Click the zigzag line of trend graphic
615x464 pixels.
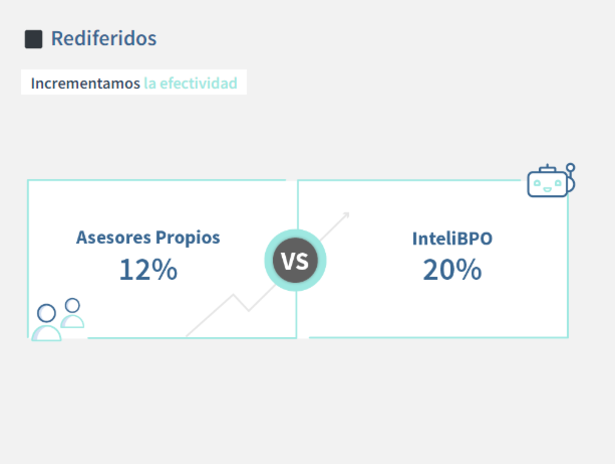click(x=231, y=312)
